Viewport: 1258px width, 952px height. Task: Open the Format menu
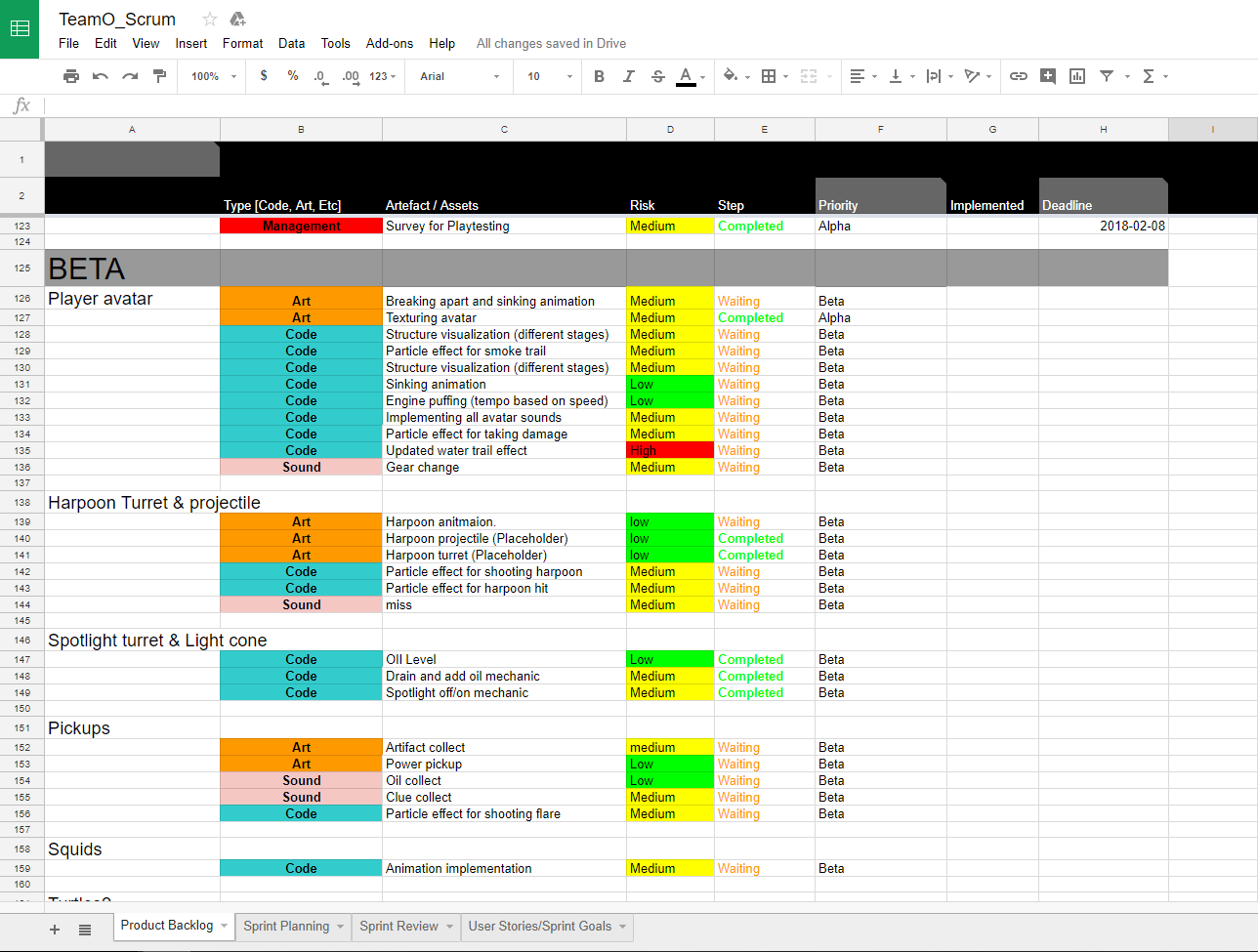(x=242, y=43)
